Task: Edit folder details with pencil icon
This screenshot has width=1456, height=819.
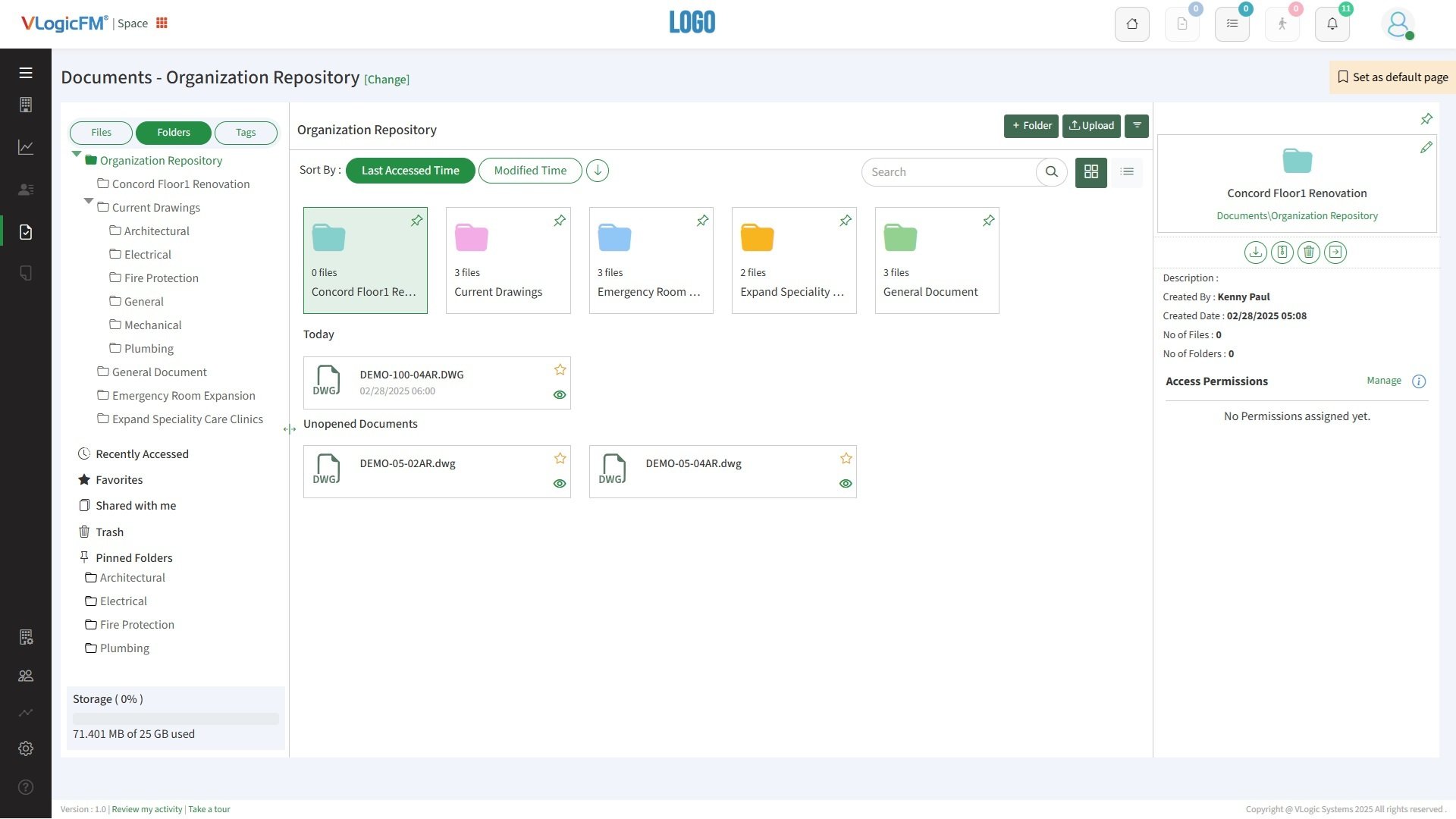Action: pos(1426,148)
